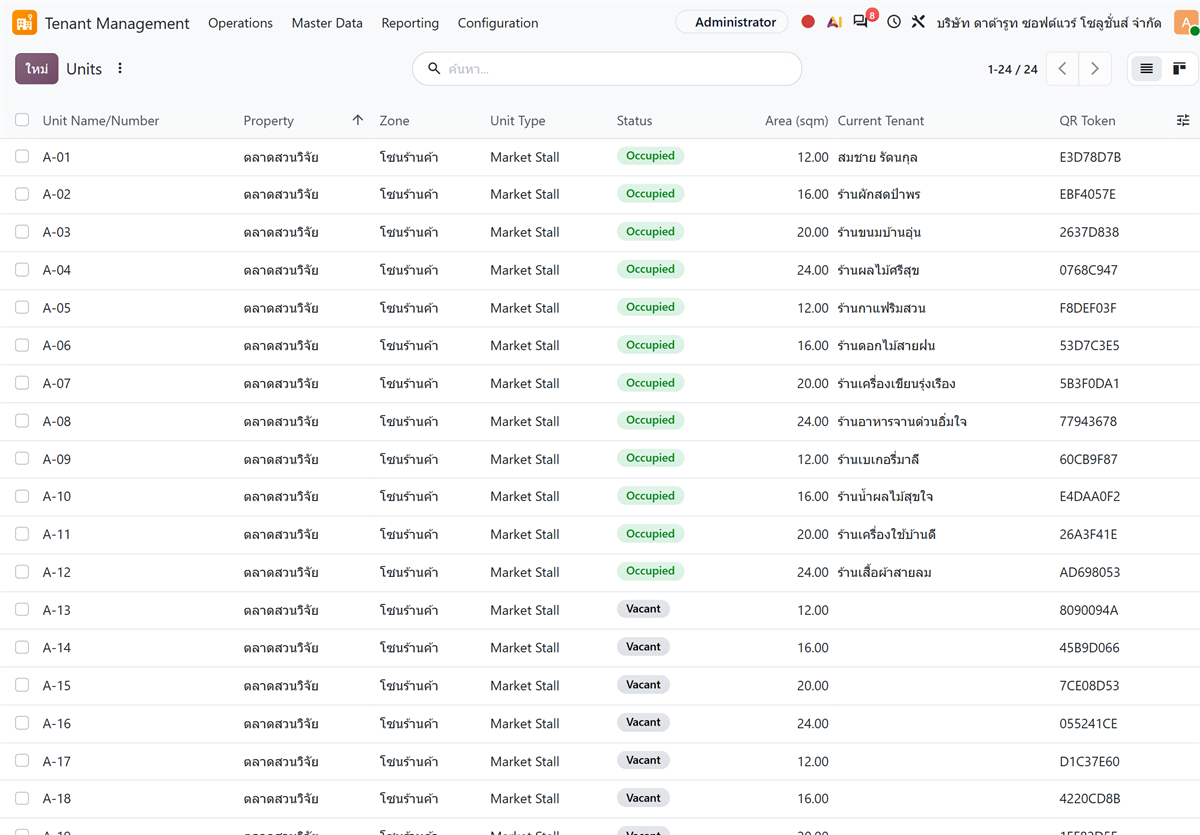The width and height of the screenshot is (1200, 835).
Task: Click the red recording dot icon
Action: click(x=808, y=22)
